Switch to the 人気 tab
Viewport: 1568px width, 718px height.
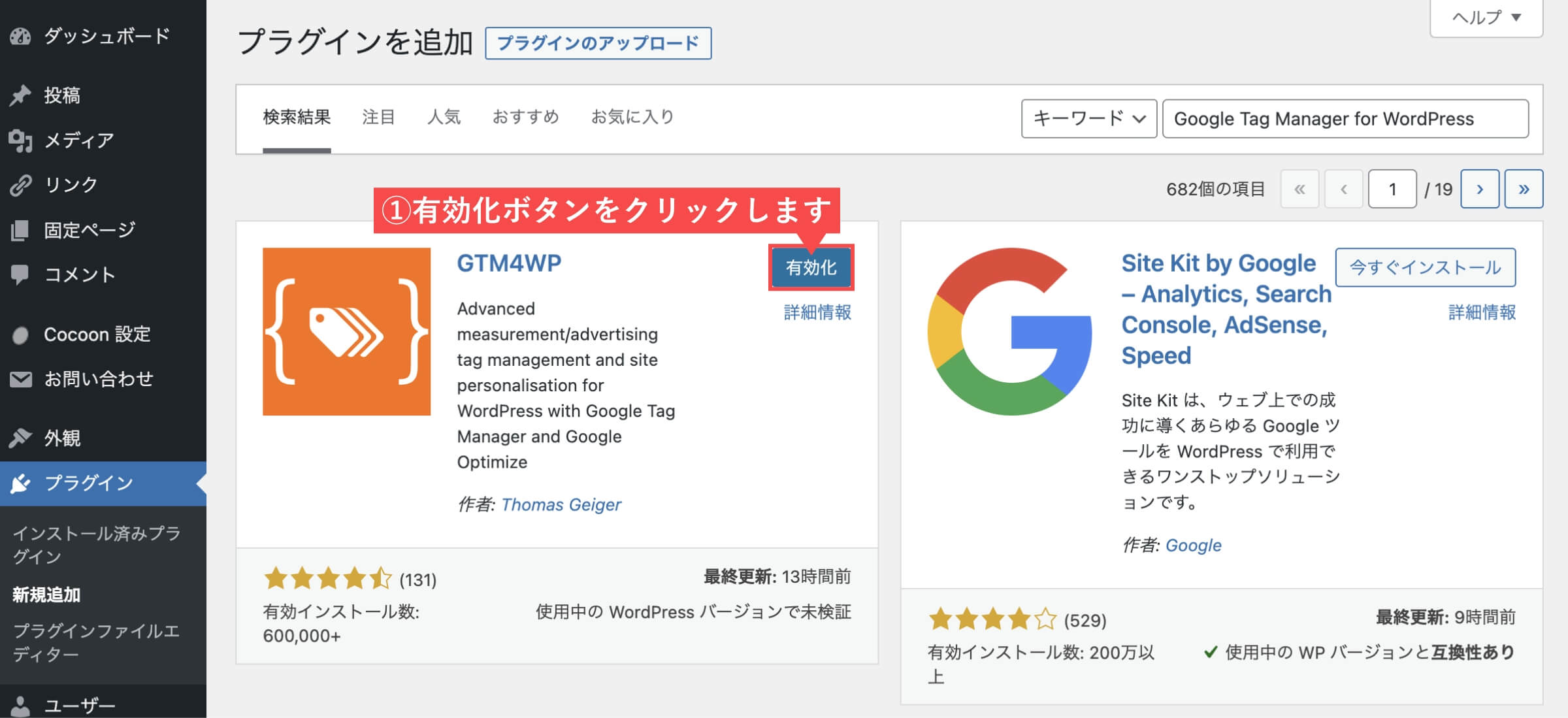(444, 117)
